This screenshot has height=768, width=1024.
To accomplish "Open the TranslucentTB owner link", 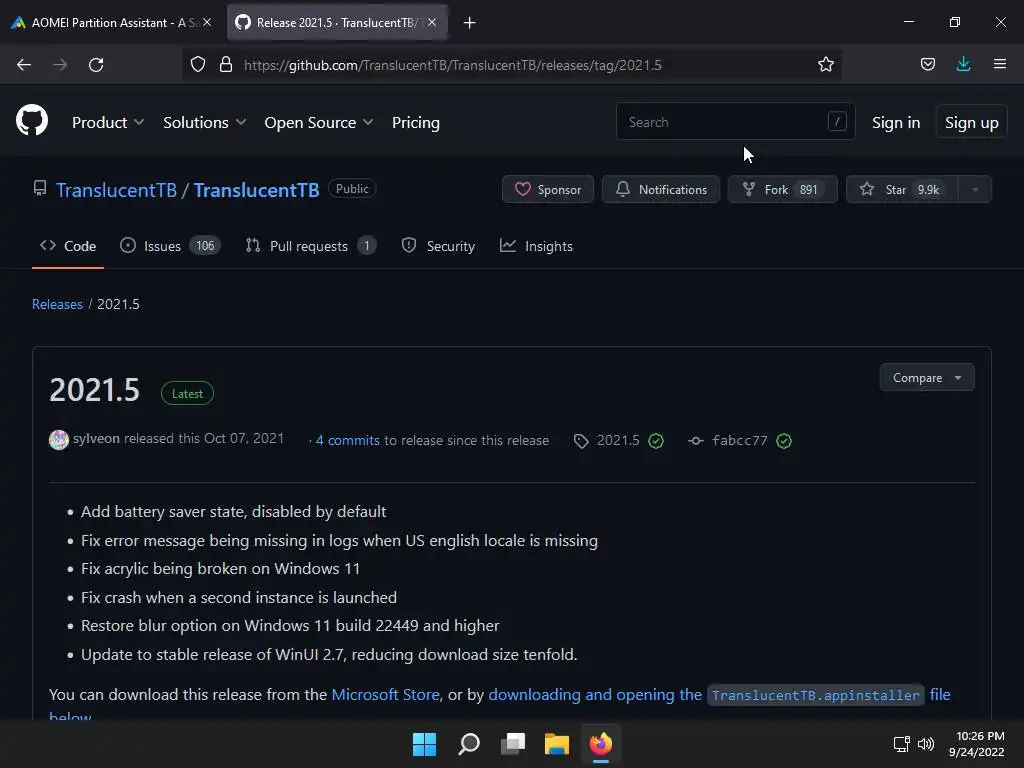I will pyautogui.click(x=116, y=189).
